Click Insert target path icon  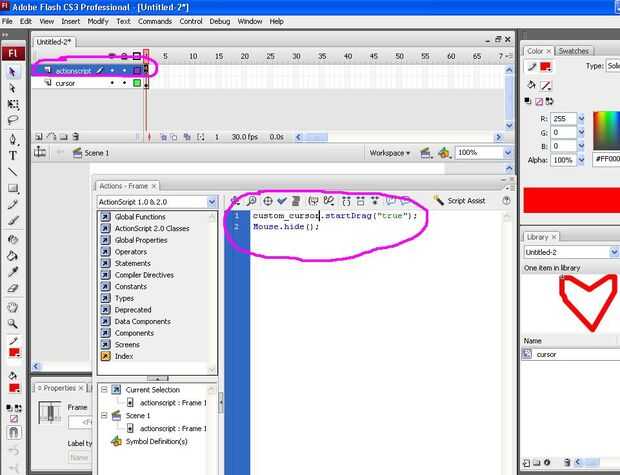tap(268, 201)
